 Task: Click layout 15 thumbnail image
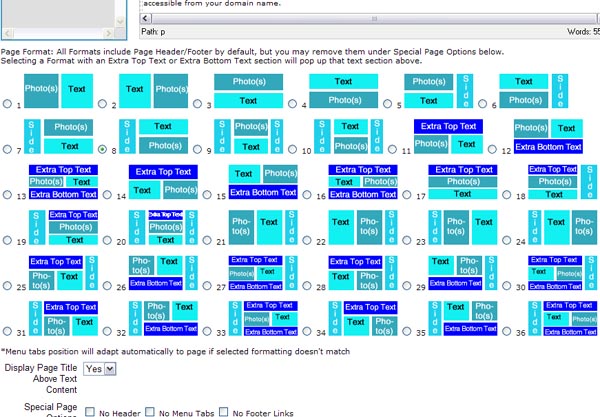pyautogui.click(x=263, y=182)
